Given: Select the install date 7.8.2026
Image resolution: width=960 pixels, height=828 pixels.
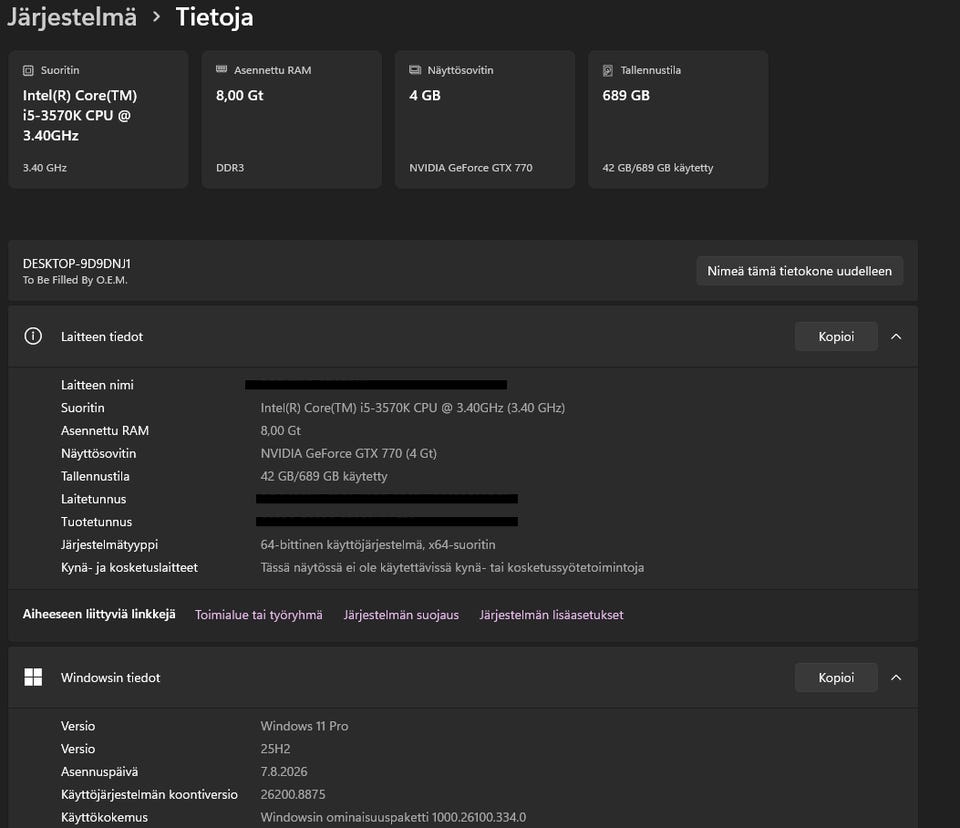Looking at the screenshot, I should (x=283, y=772).
